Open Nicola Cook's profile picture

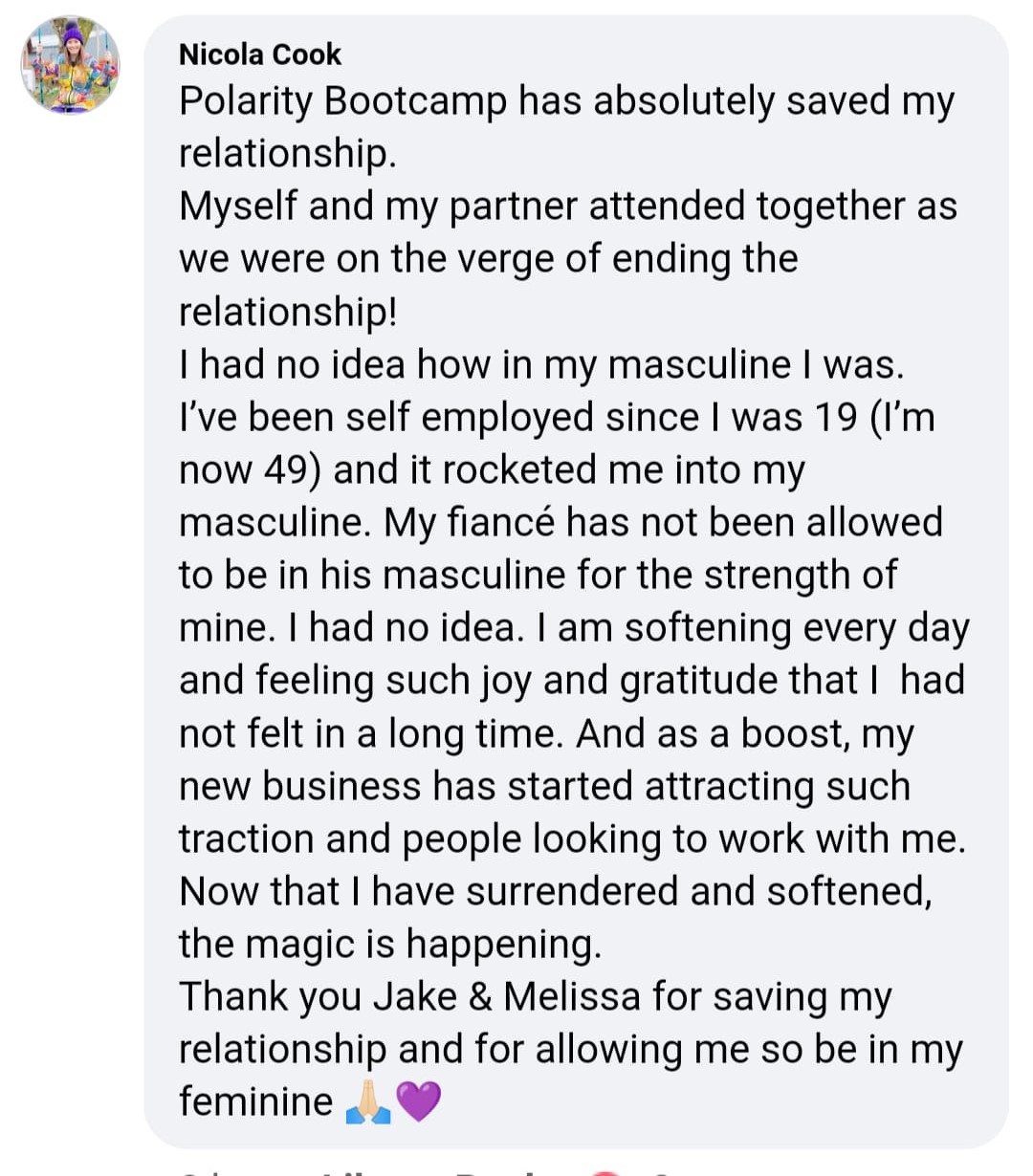[70, 64]
